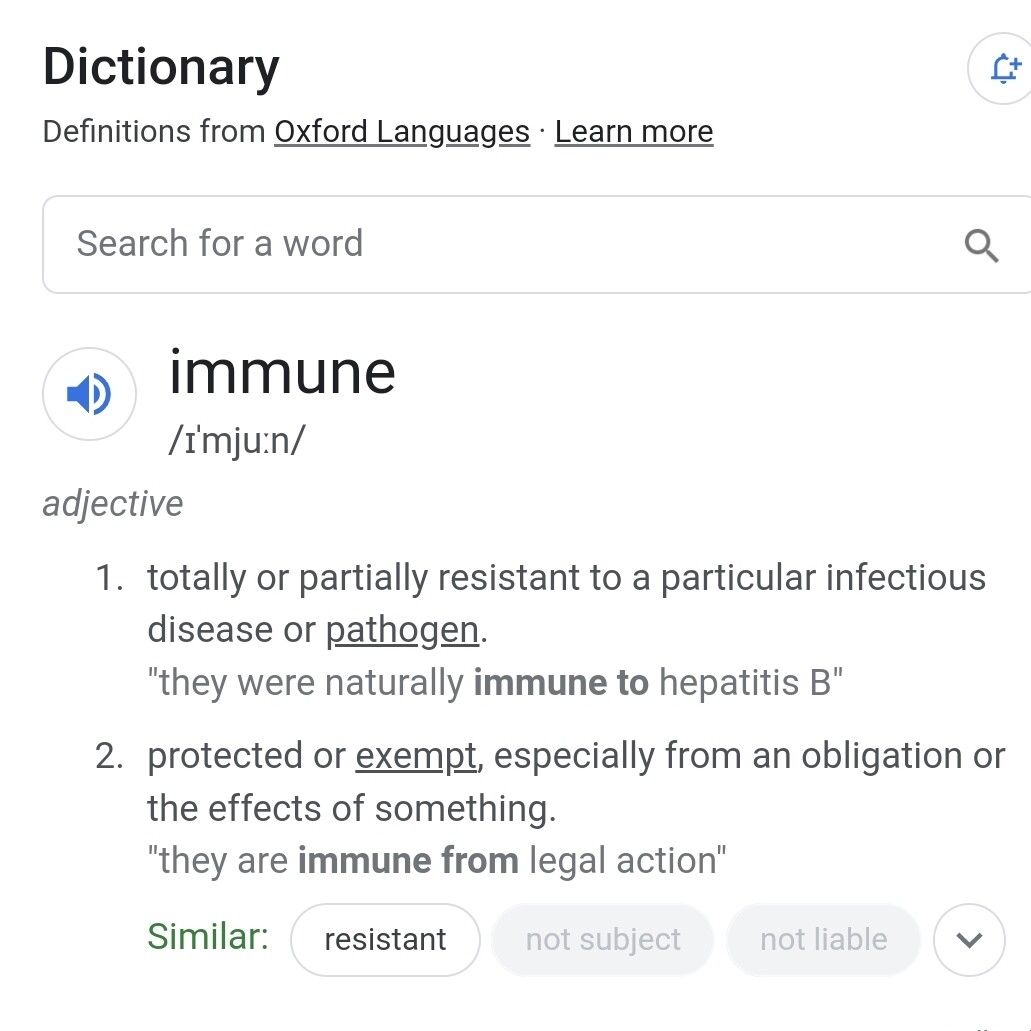This screenshot has height=1031, width=1031.
Task: Follow the underlined "pathogen" link
Action: pos(402,630)
